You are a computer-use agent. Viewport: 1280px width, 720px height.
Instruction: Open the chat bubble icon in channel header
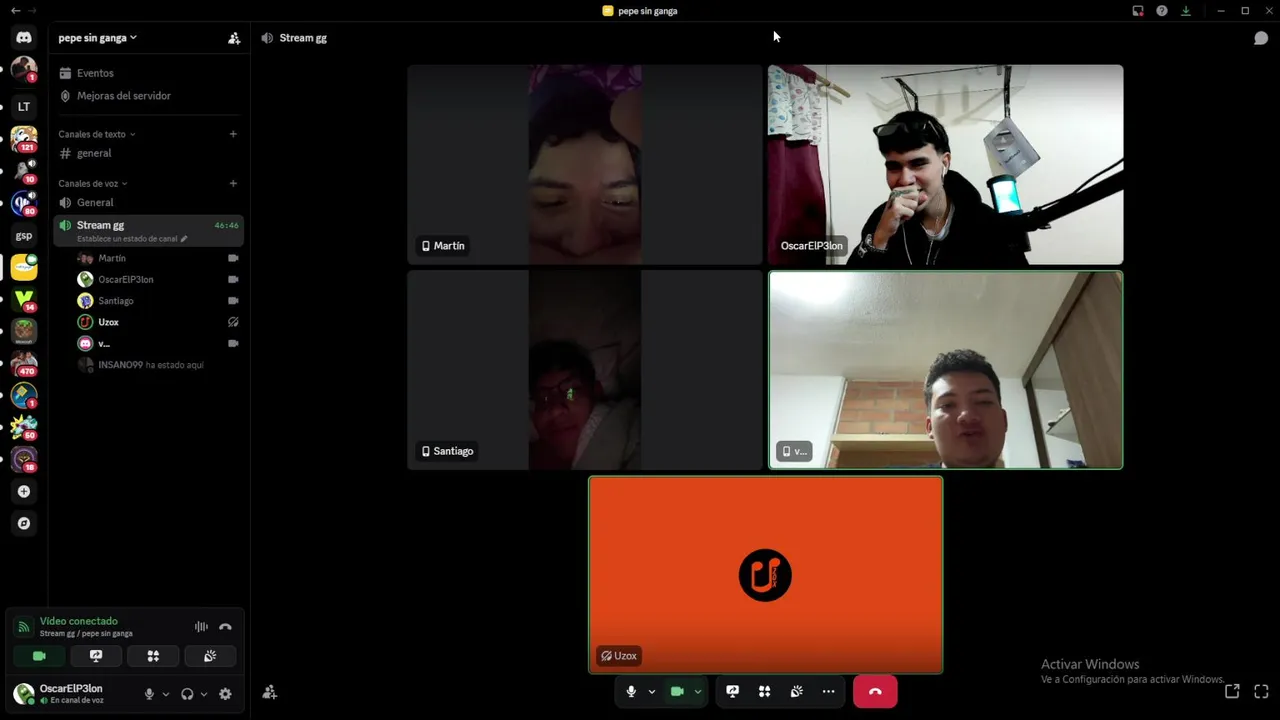point(1261,38)
